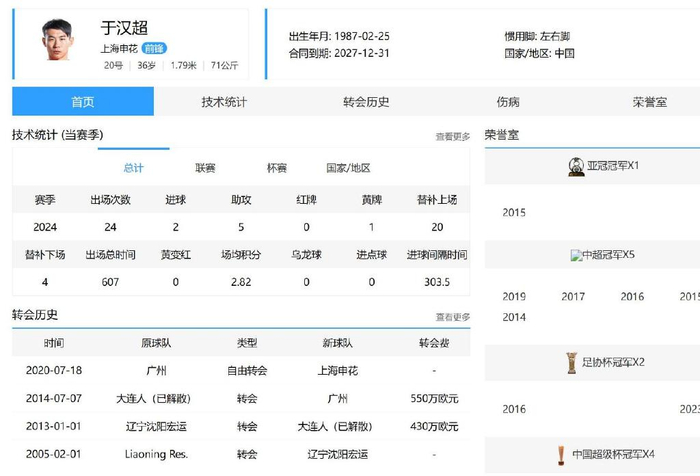700x476 pixels.
Task: Click 辽宁沈阳宏运 in the 2013-01-01 row
Action: 156,426
